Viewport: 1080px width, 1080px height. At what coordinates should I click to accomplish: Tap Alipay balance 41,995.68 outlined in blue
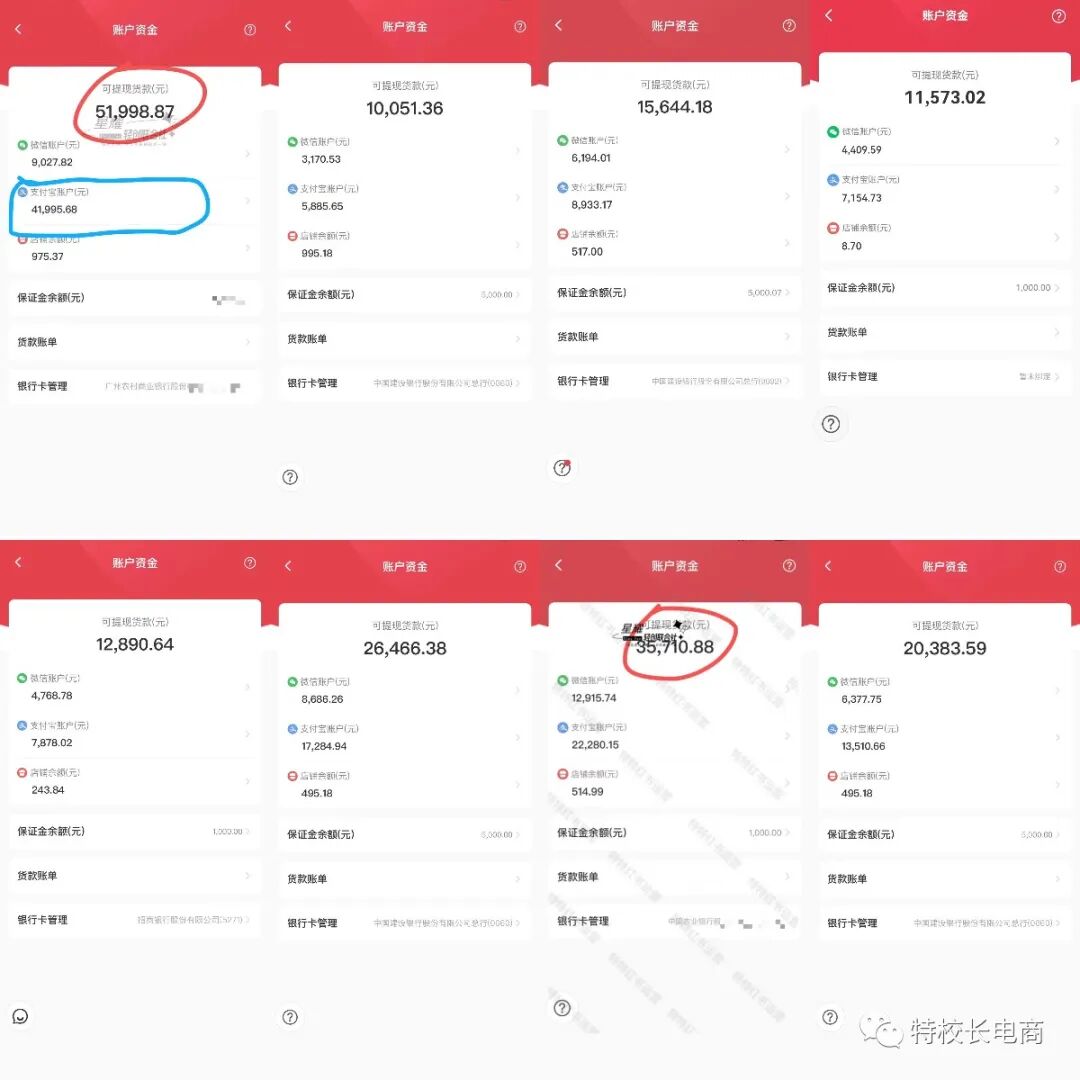click(54, 209)
